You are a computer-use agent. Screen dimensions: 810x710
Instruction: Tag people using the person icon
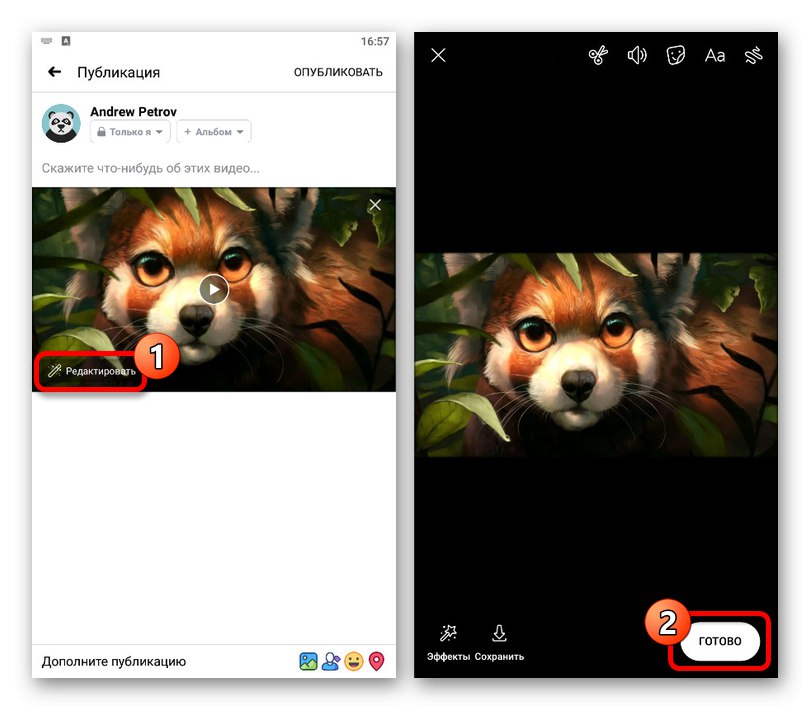tap(331, 661)
